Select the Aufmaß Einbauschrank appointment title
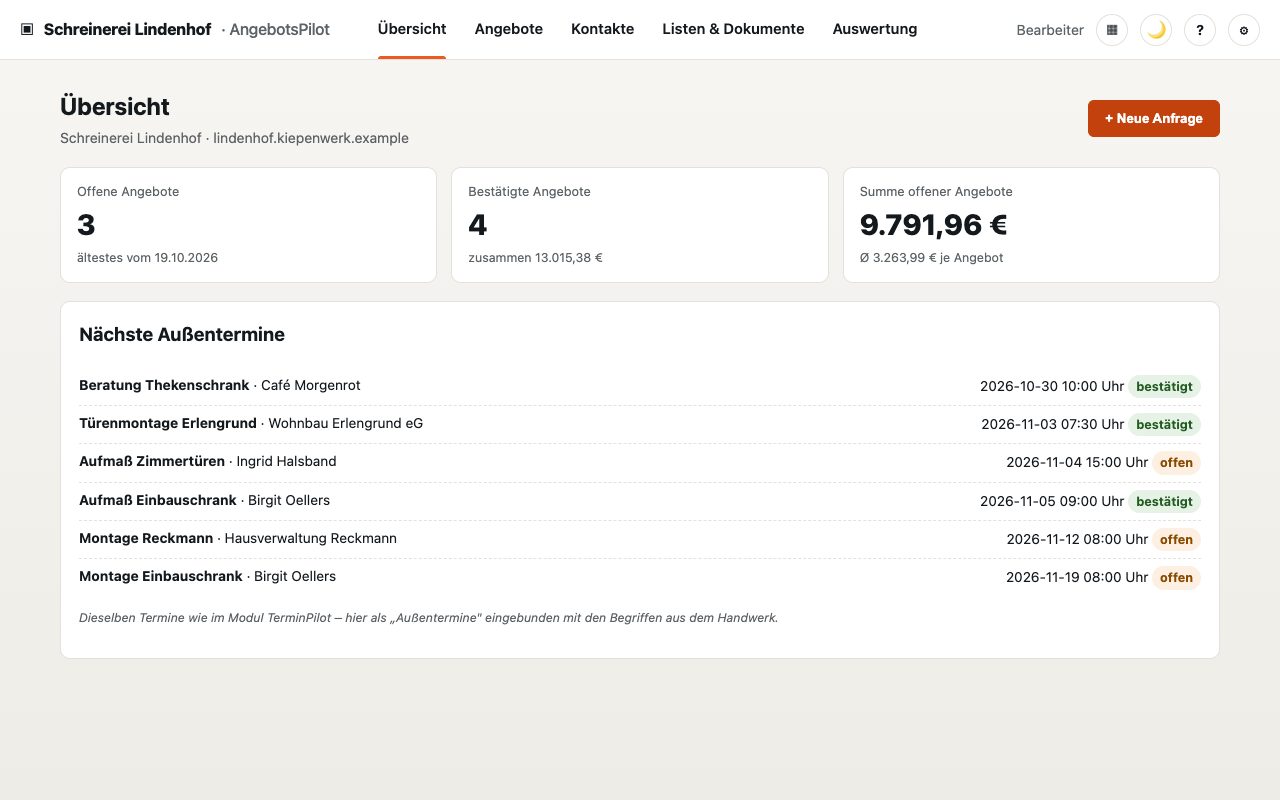The height and width of the screenshot is (800, 1280). pos(158,500)
